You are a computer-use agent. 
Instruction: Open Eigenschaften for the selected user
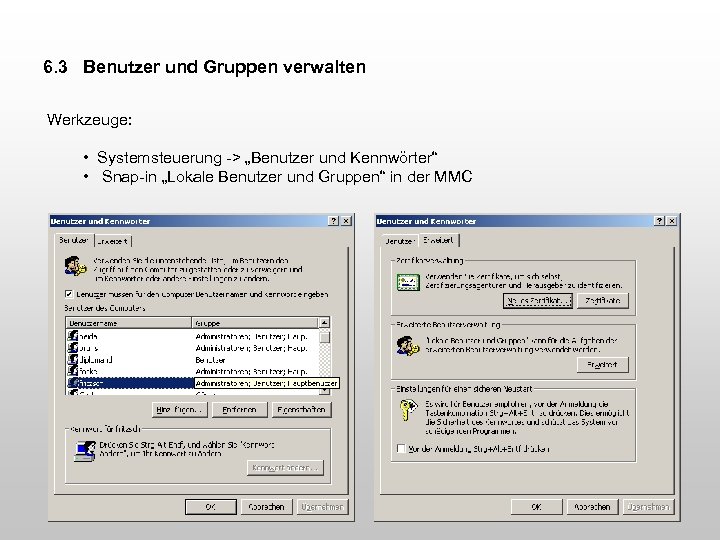[x=301, y=410]
